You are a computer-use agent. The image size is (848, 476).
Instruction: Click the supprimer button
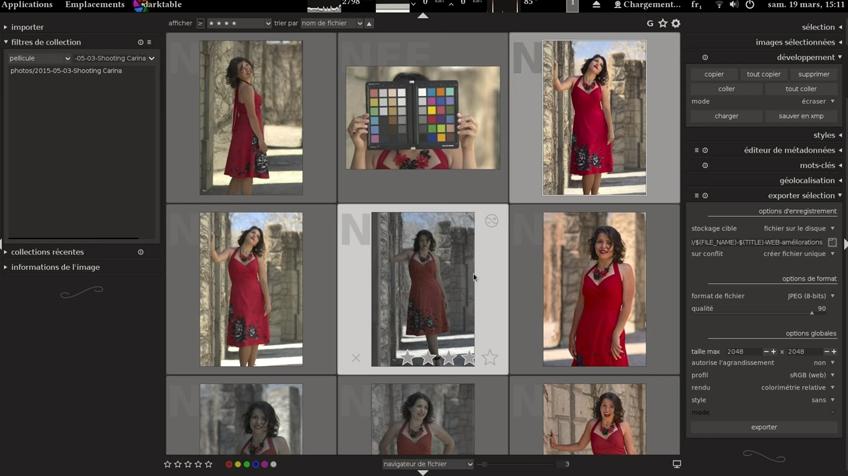[813, 75]
